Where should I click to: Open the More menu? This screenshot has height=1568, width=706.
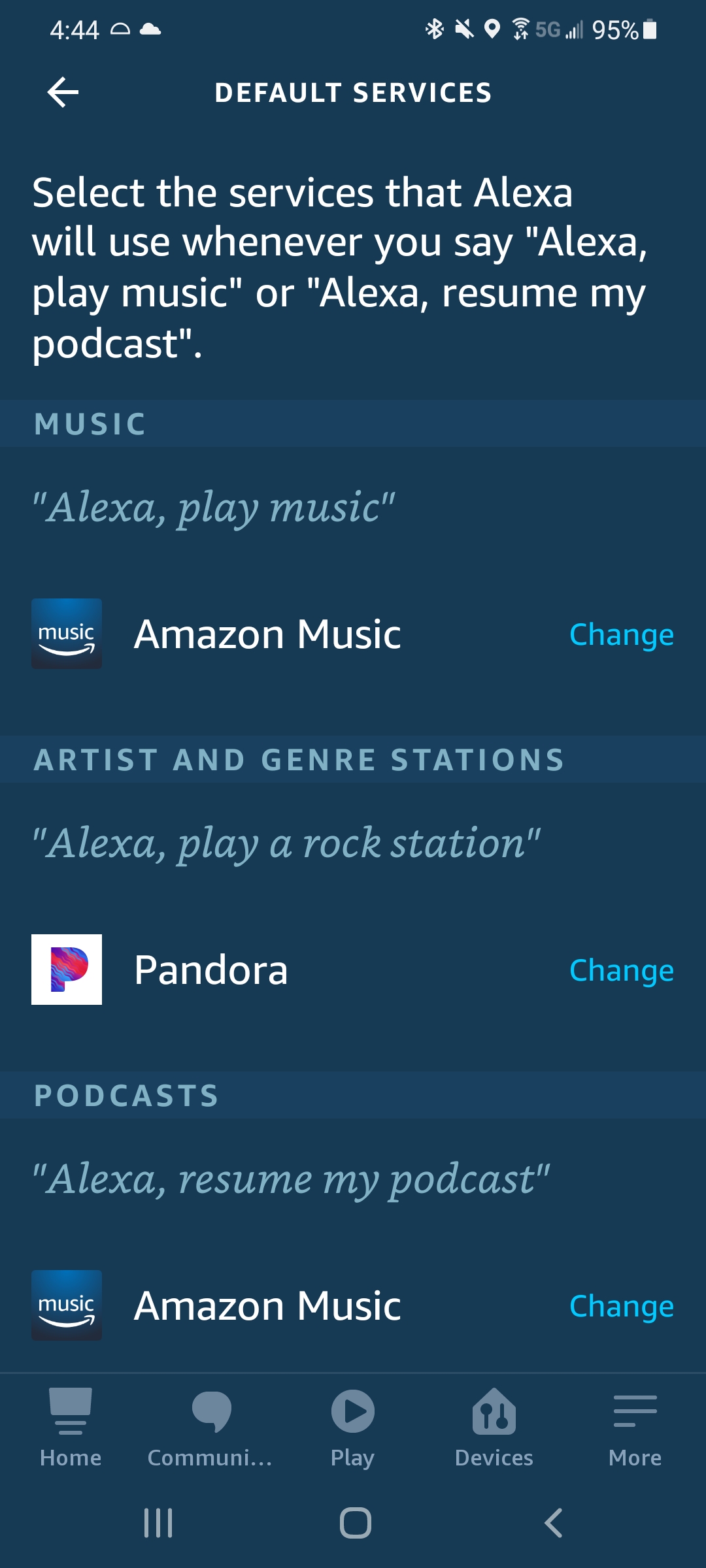(x=635, y=1428)
